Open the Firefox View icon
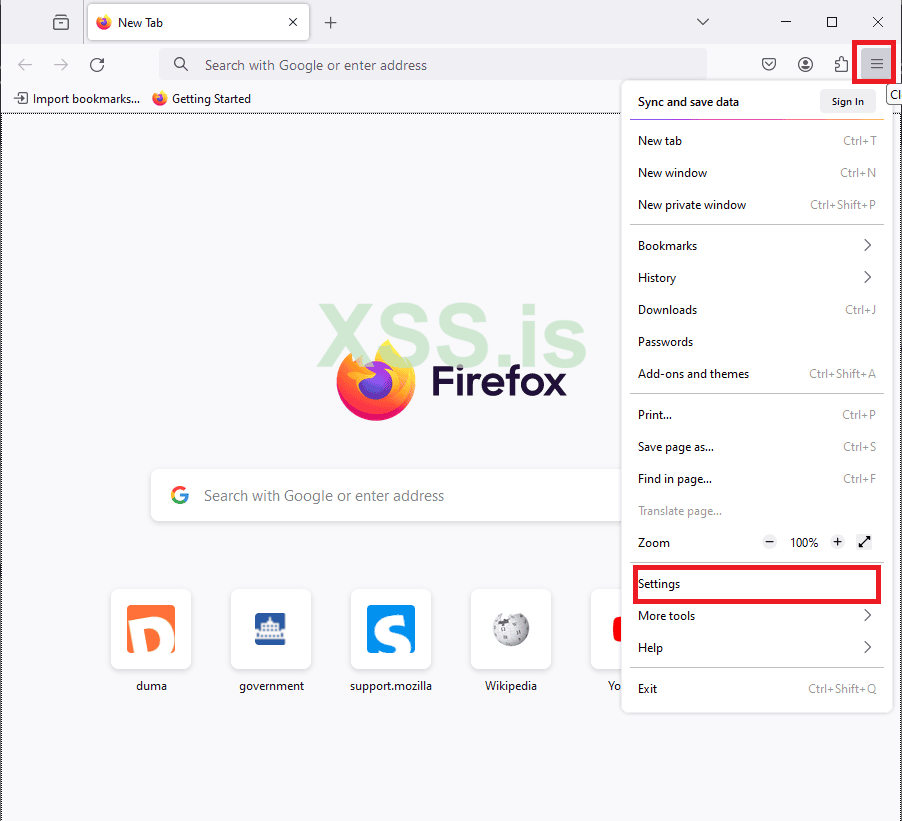This screenshot has width=902, height=821. pos(60,22)
